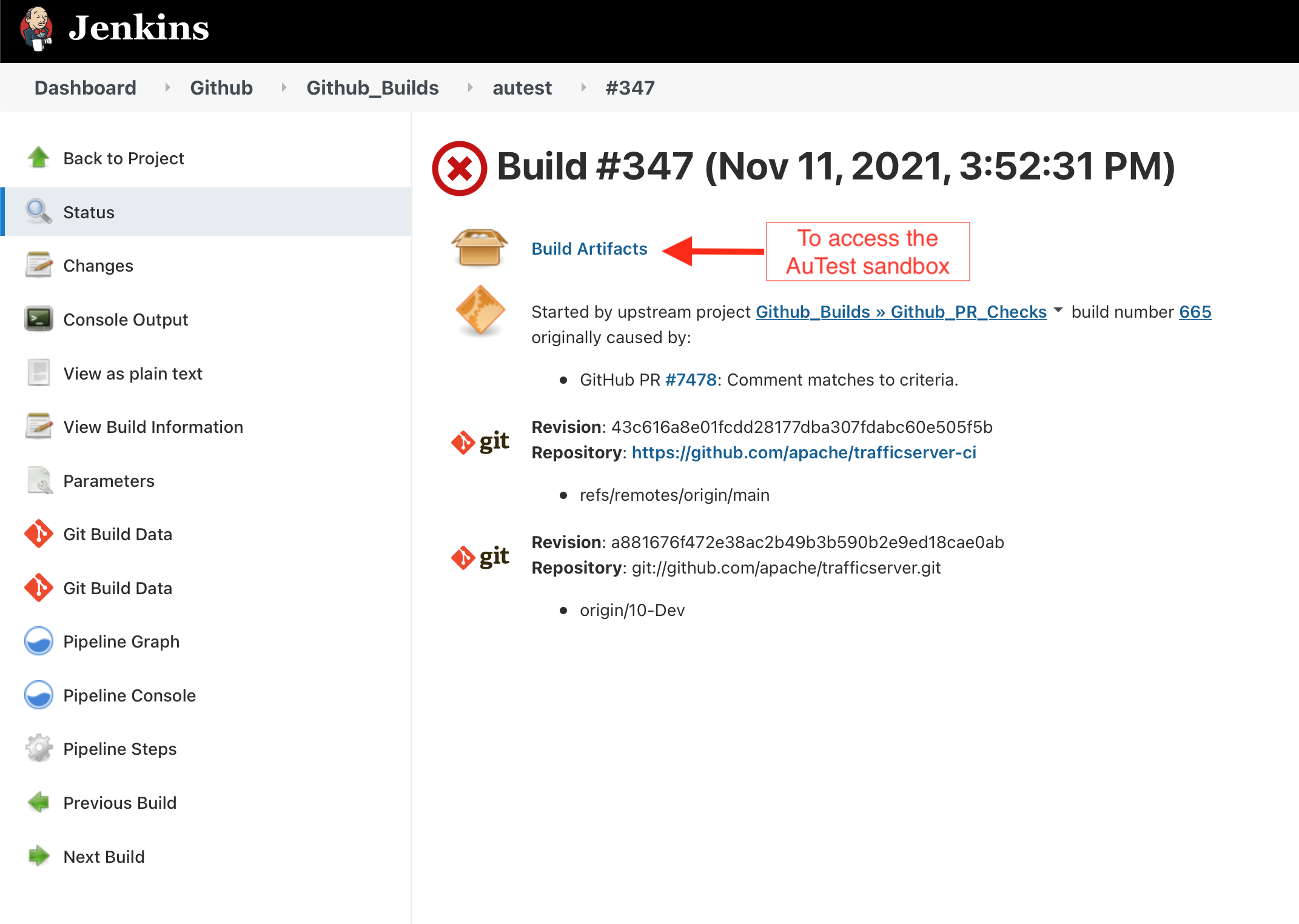This screenshot has width=1299, height=924.
Task: Navigate to Dashboard breadcrumb
Action: click(85, 87)
